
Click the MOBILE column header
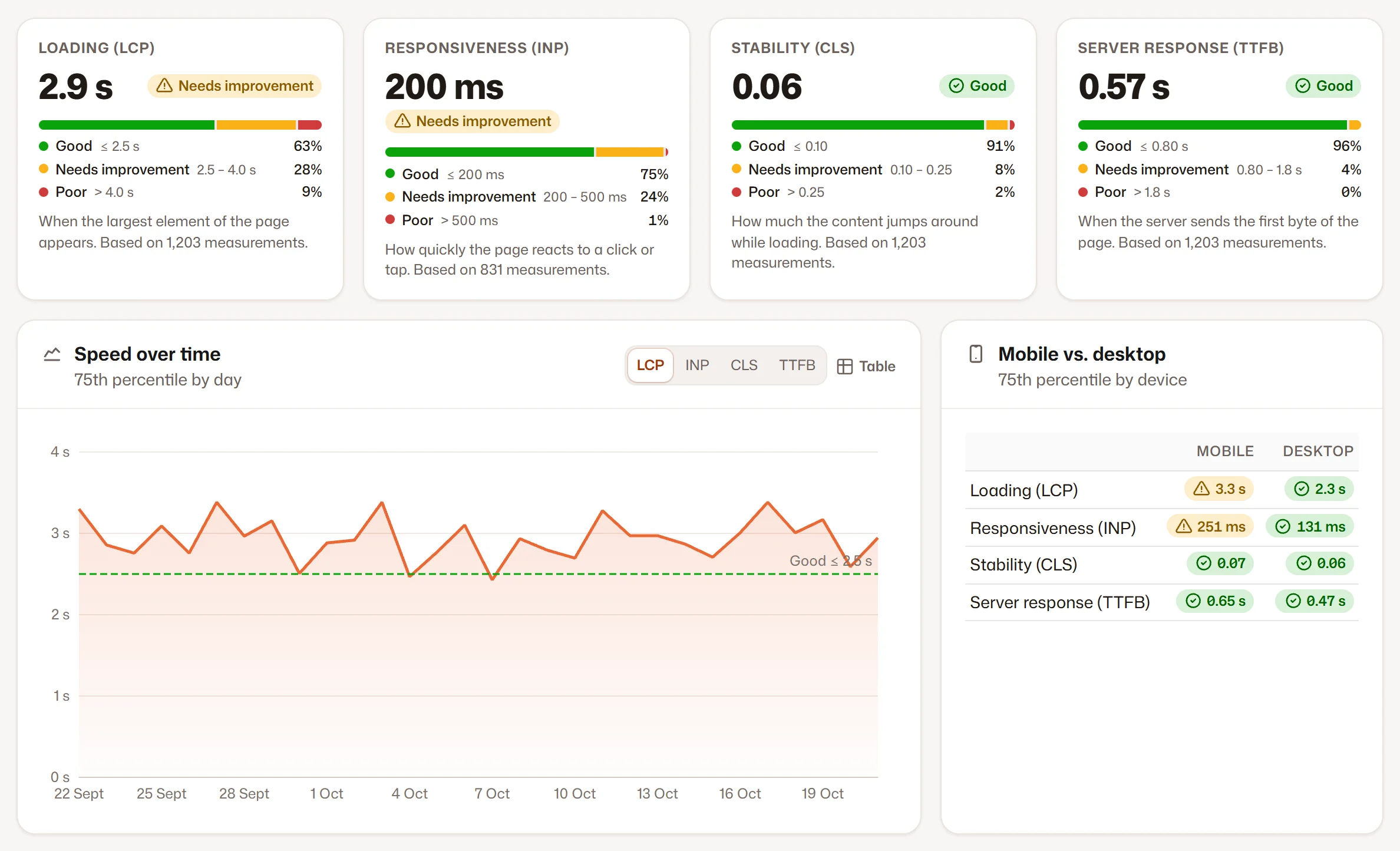coord(1225,451)
